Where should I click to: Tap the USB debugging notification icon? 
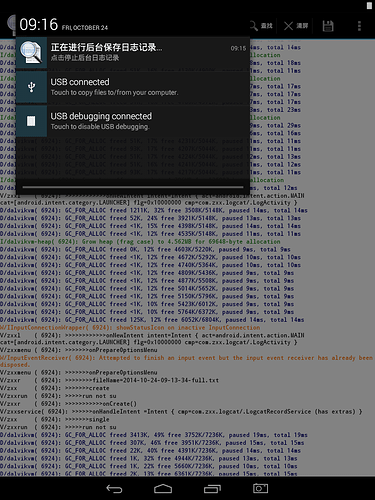[x=31, y=121]
